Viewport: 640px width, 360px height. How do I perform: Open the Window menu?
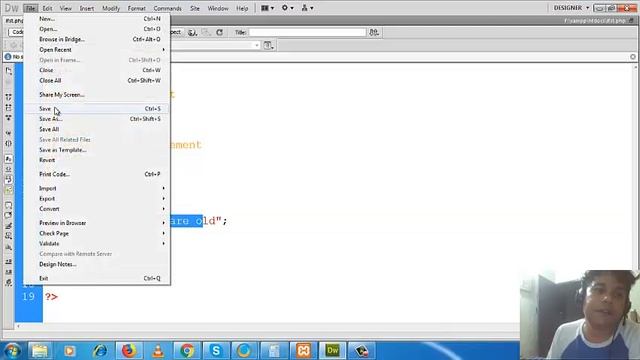click(x=218, y=8)
